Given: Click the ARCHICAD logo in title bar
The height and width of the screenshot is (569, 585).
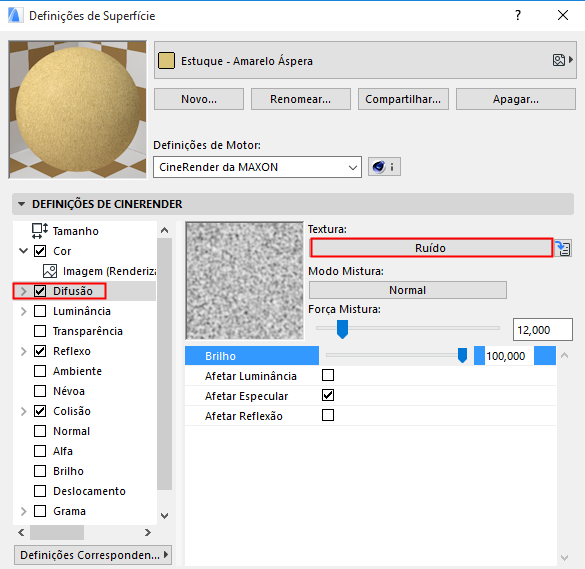Looking at the screenshot, I should [x=15, y=15].
